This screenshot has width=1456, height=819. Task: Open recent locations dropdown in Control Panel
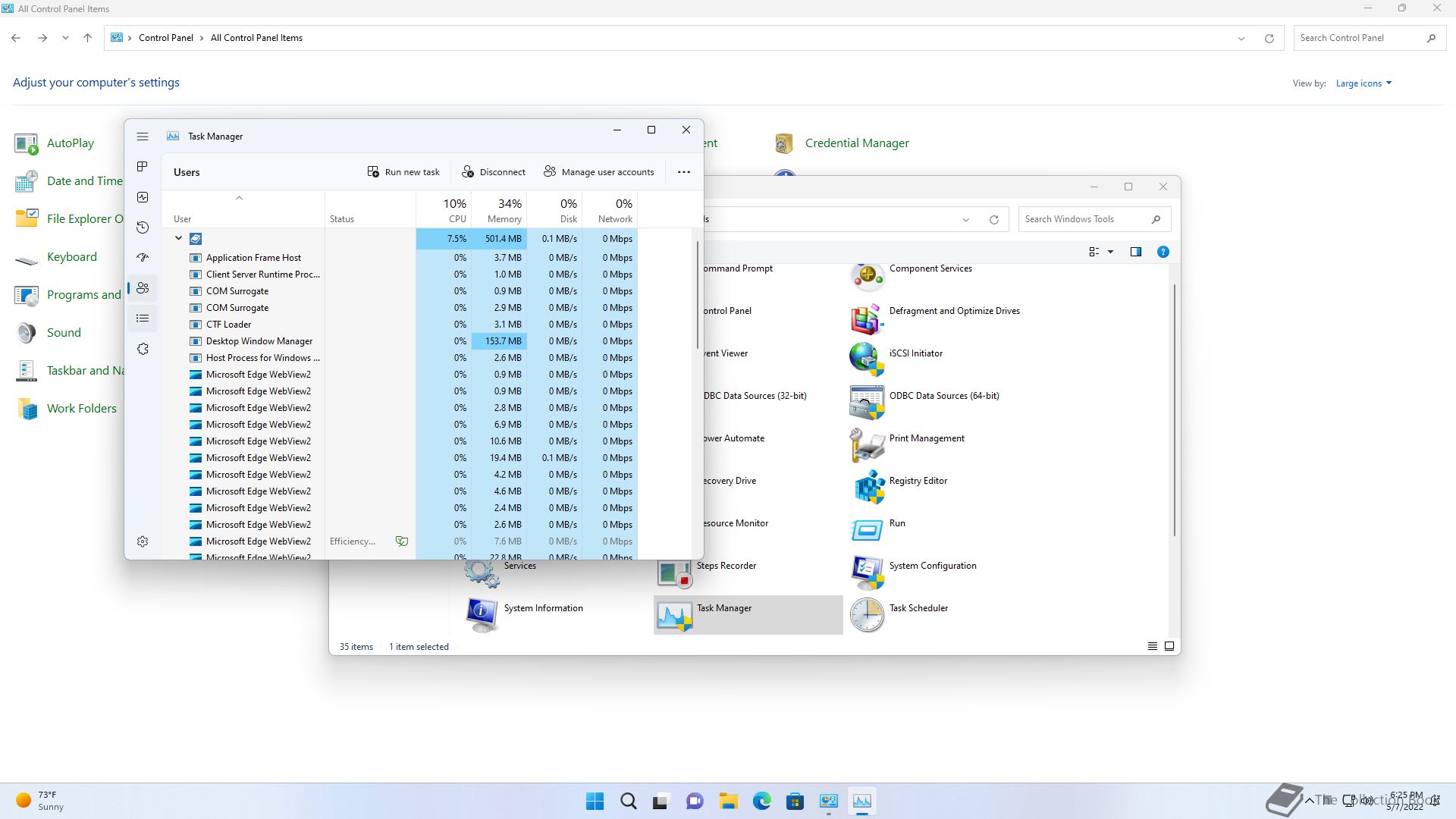click(x=65, y=38)
